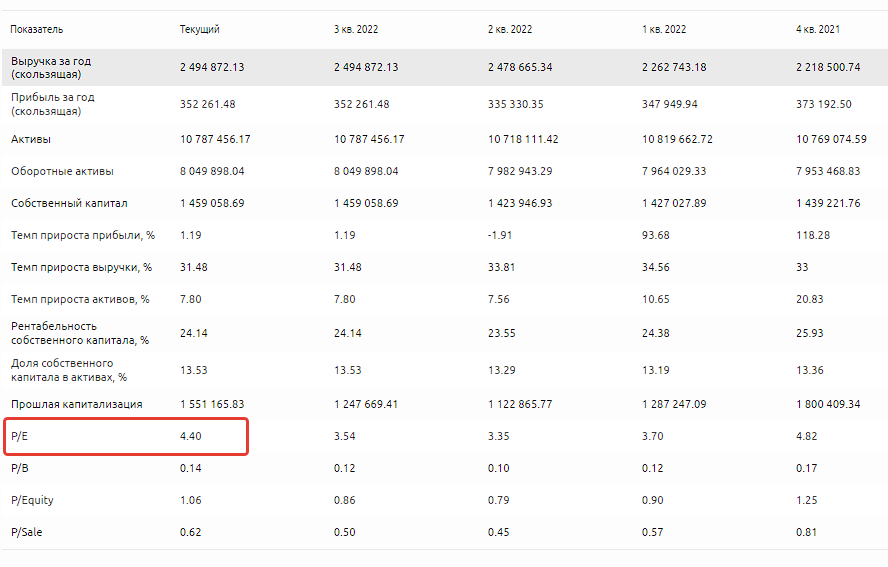
Task: Click the current P/B value 0.14
Action: 191,468
